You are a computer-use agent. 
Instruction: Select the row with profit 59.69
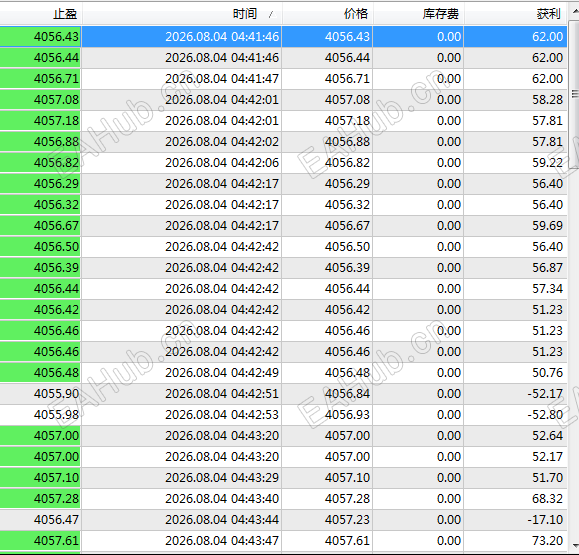(x=284, y=226)
